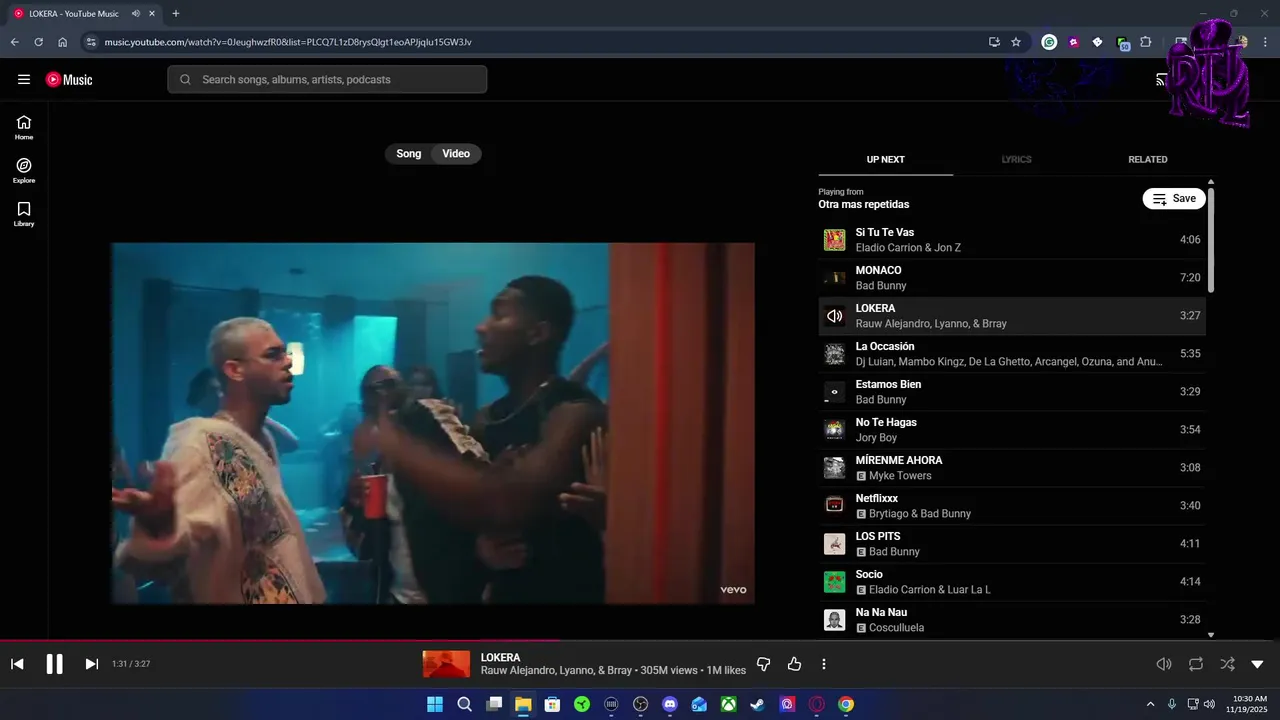Open Discord from the taskbar

pyautogui.click(x=670, y=705)
